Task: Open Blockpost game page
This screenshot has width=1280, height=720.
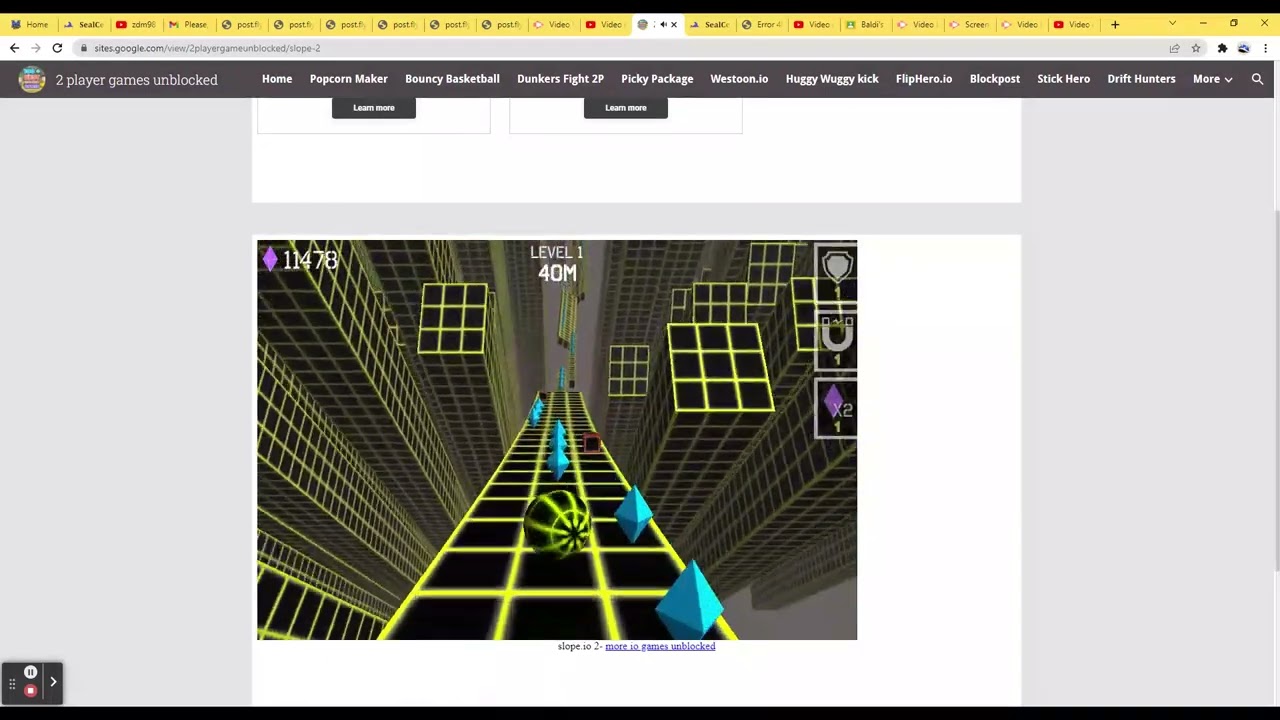Action: (x=995, y=79)
